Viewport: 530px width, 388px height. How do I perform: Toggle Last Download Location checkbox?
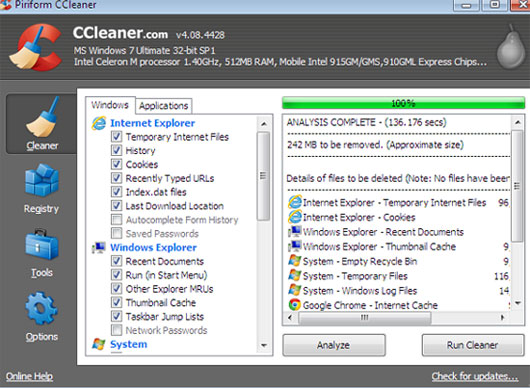[117, 205]
